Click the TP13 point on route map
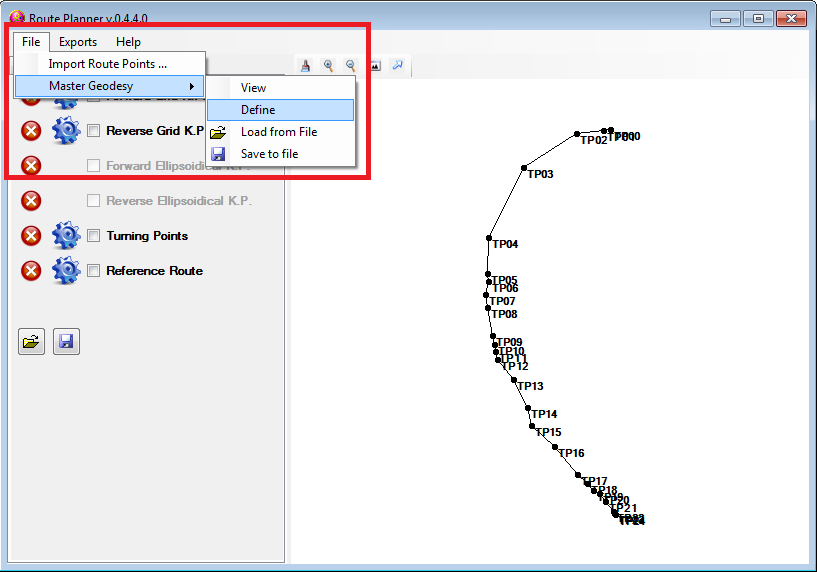The width and height of the screenshot is (817, 572). coord(514,380)
